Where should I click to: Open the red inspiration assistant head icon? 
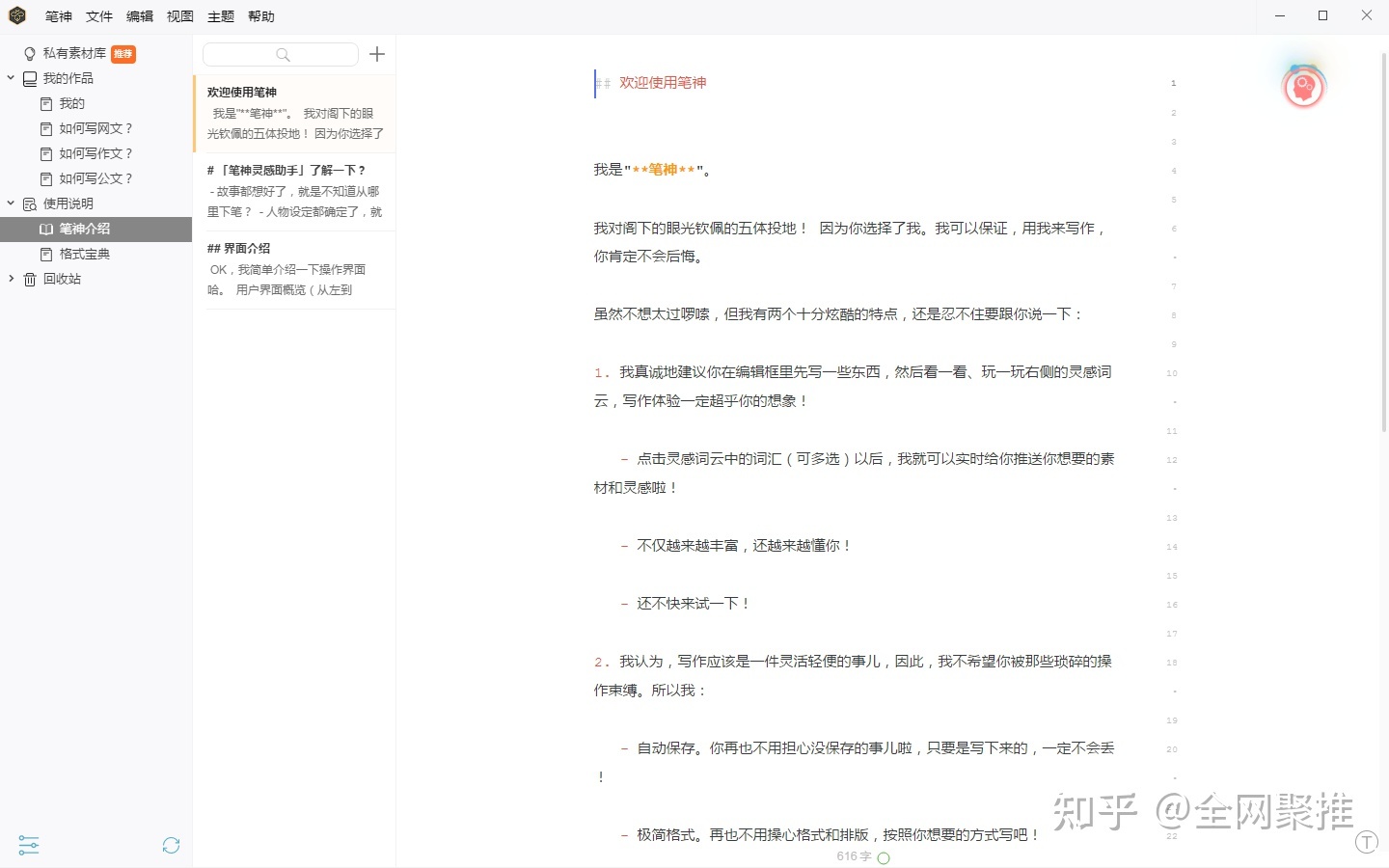tap(1304, 88)
